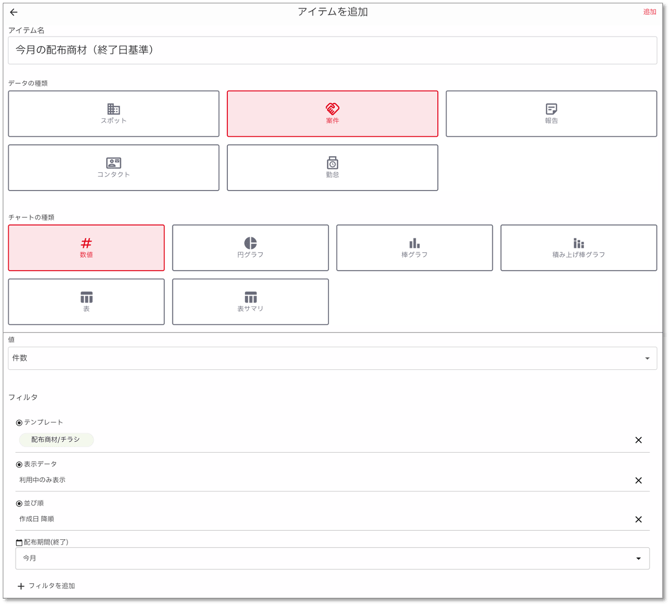Select the 積み上げ棒グラフ stacked bar chart

click(578, 248)
